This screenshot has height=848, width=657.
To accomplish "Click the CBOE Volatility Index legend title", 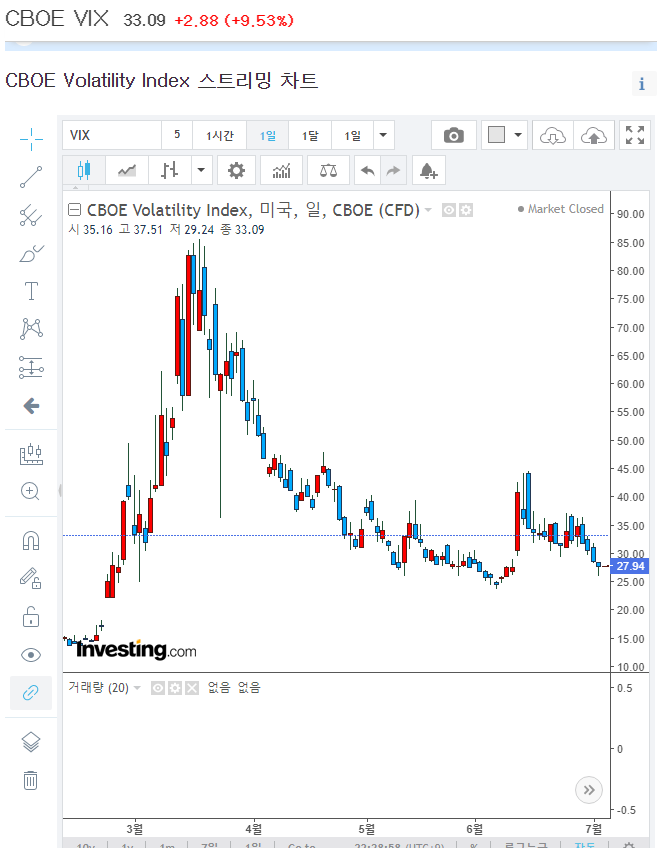I will pyautogui.click(x=253, y=210).
